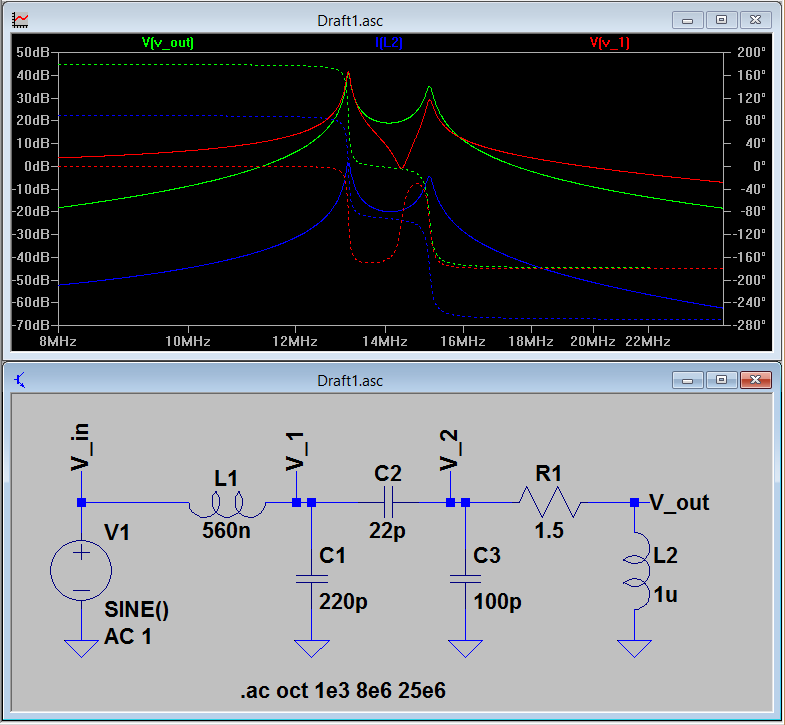Click the 1.5 resistance value
Screen dimensions: 785x725
(x=549, y=531)
